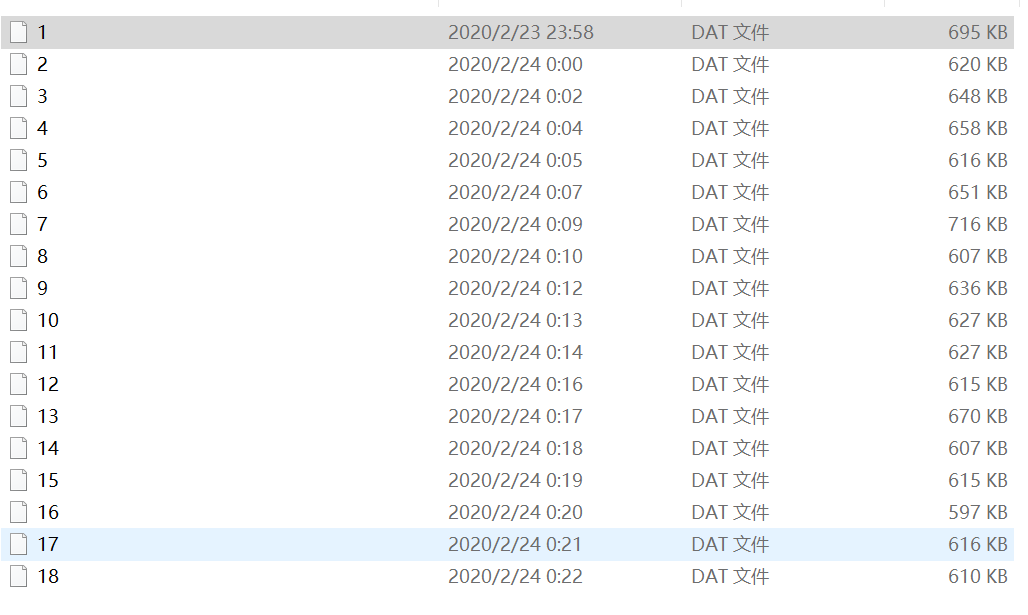This screenshot has height=615, width=1028.
Task: Select the file with size 670 KB
Action: pos(507,416)
